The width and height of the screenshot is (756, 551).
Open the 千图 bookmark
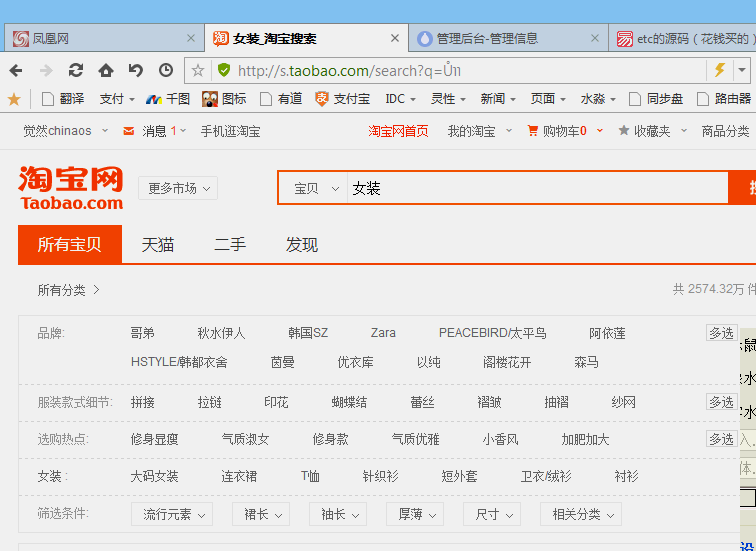pos(168,99)
